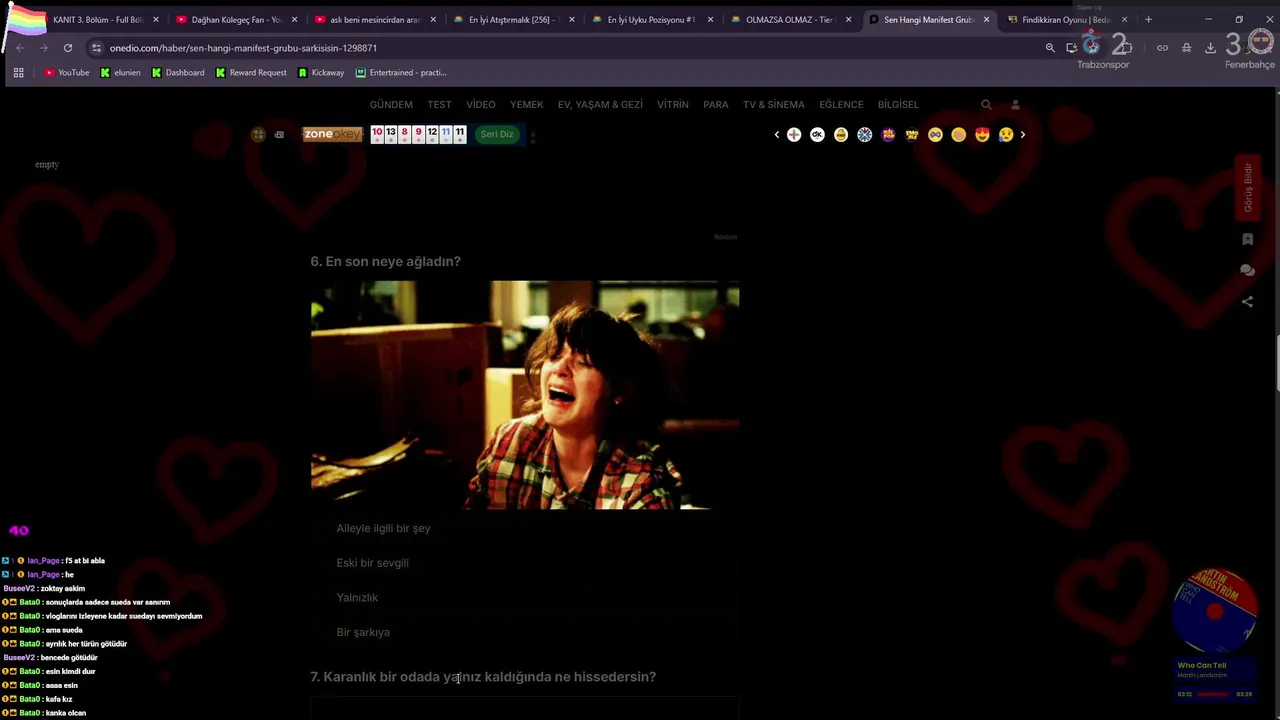Open TEST menu section
The width and height of the screenshot is (1280, 720).
click(439, 104)
